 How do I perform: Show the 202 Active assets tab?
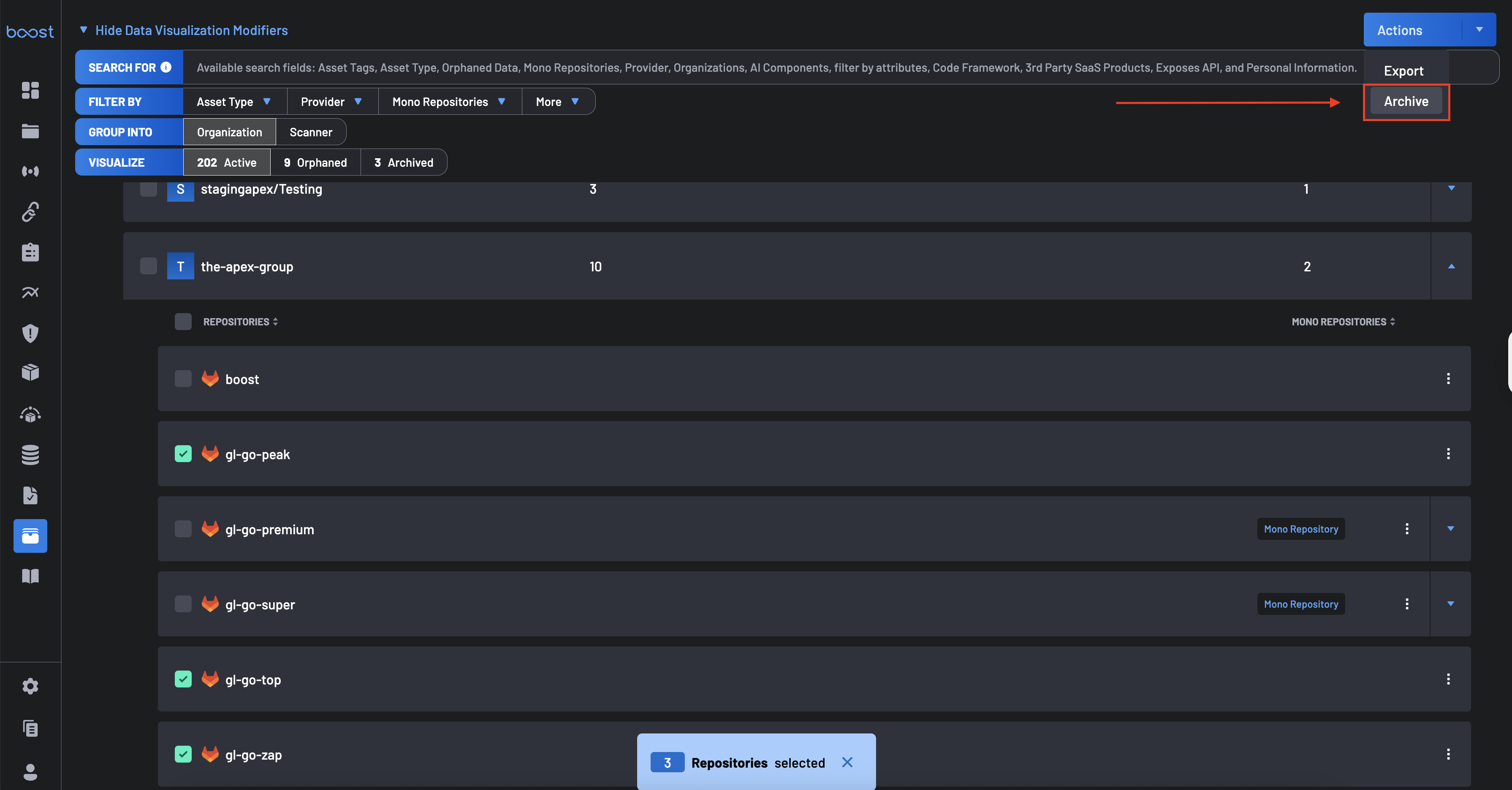227,162
